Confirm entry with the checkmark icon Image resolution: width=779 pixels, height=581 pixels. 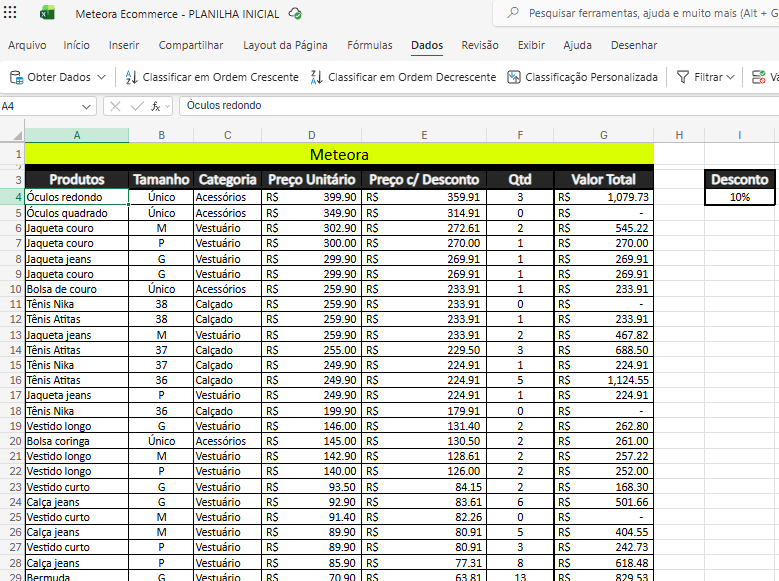tap(137, 106)
